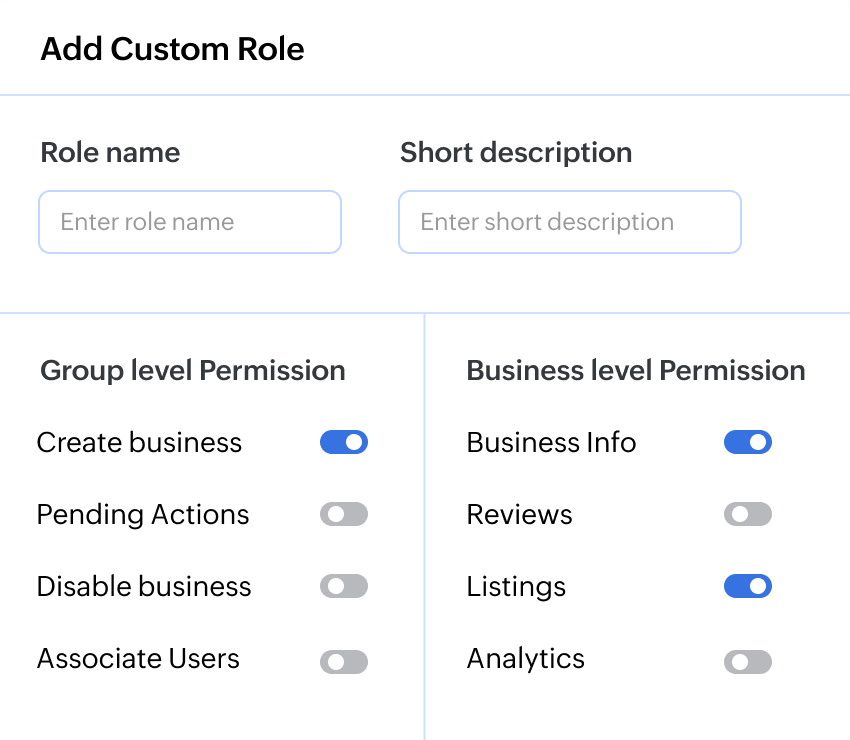Enable the Pending Actions toggle
The width and height of the screenshot is (850, 740).
point(344,514)
